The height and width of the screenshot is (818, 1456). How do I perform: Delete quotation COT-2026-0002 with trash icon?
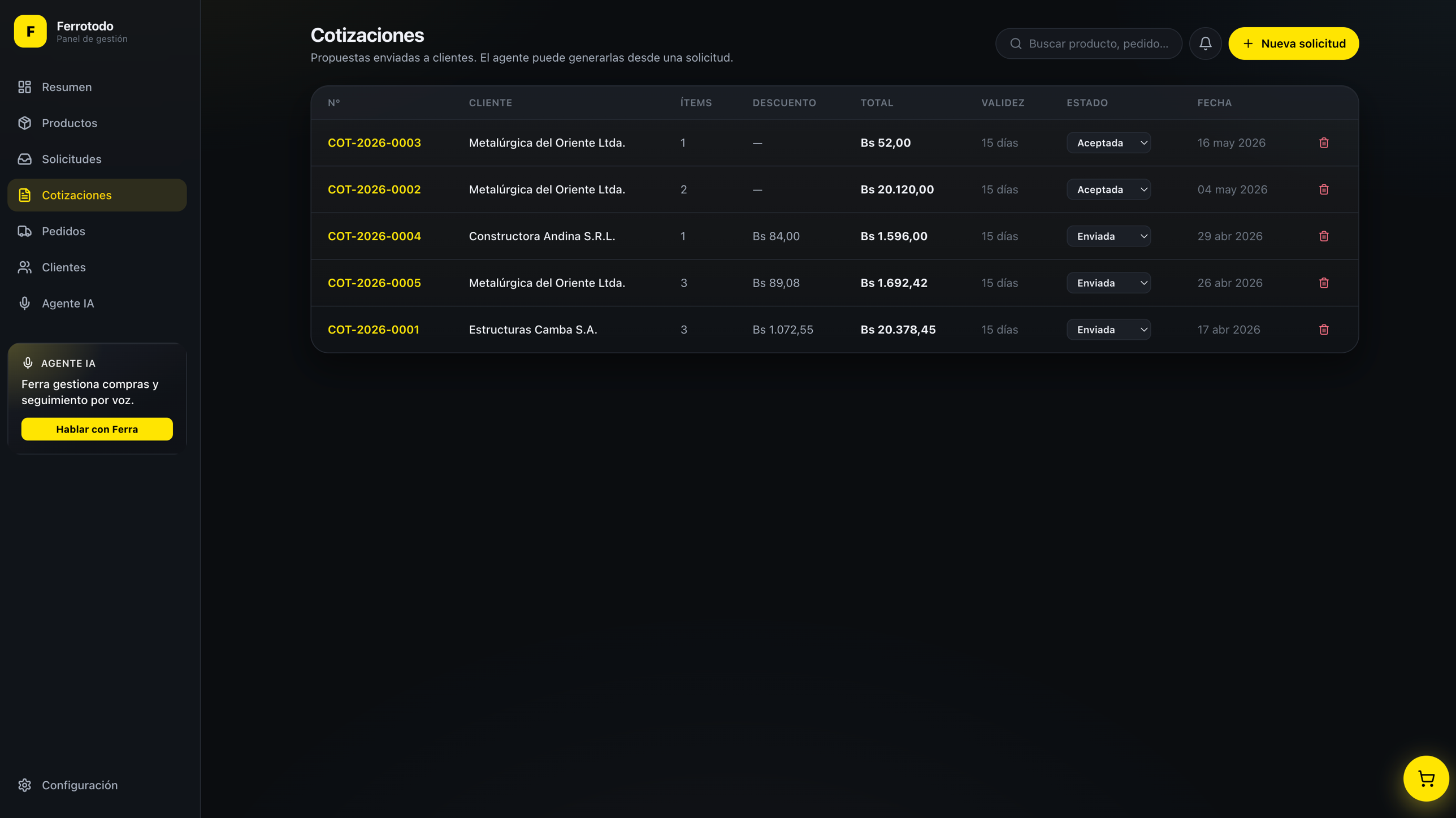(1324, 189)
